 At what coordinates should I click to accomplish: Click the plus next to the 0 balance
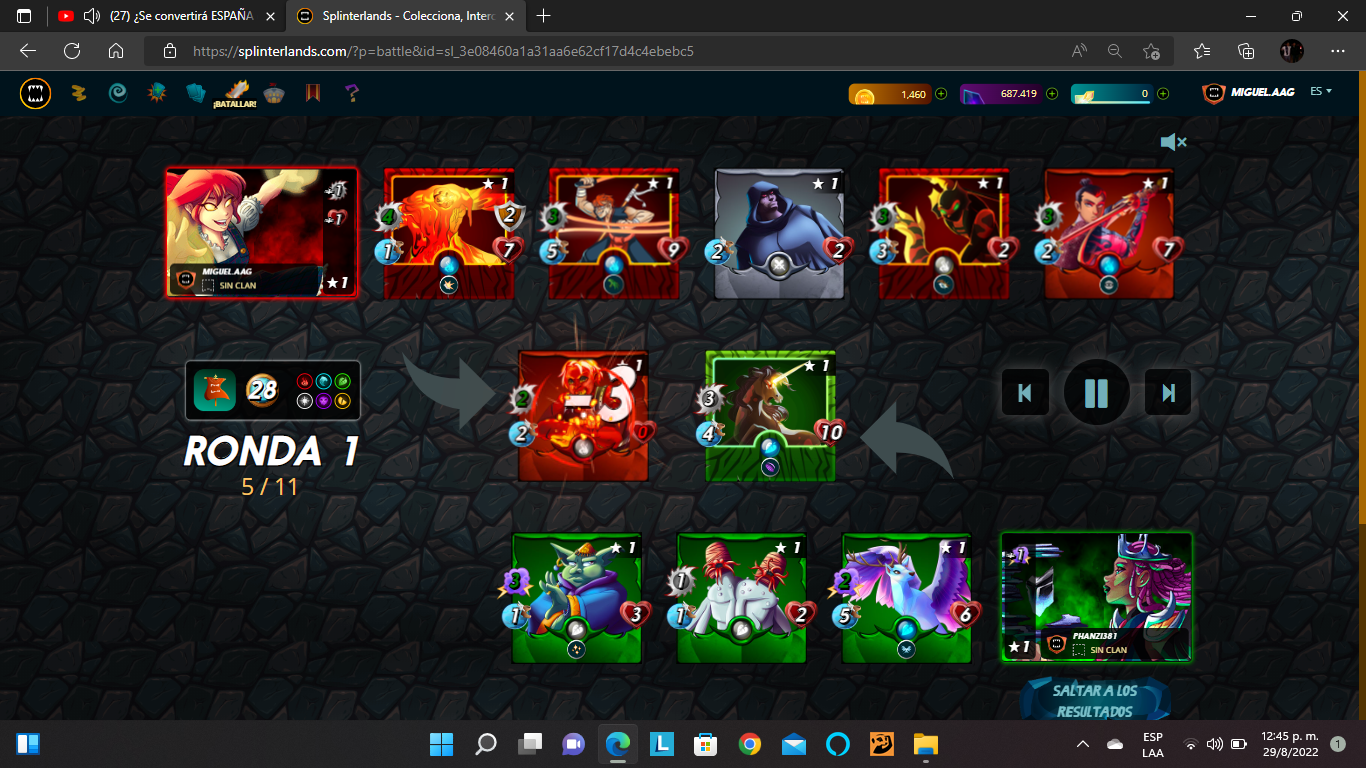tap(1163, 94)
